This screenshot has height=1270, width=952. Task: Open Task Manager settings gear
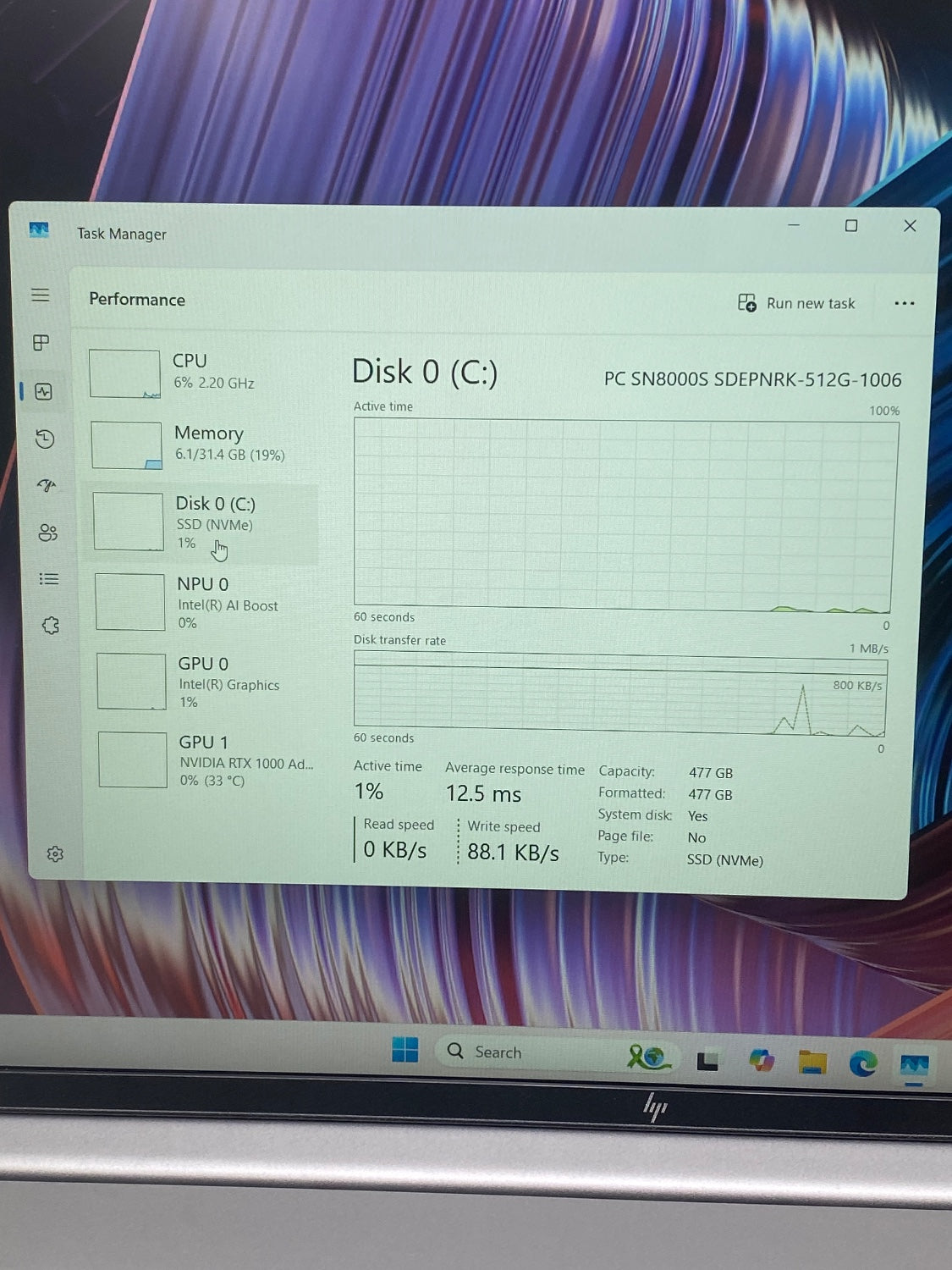(x=55, y=854)
